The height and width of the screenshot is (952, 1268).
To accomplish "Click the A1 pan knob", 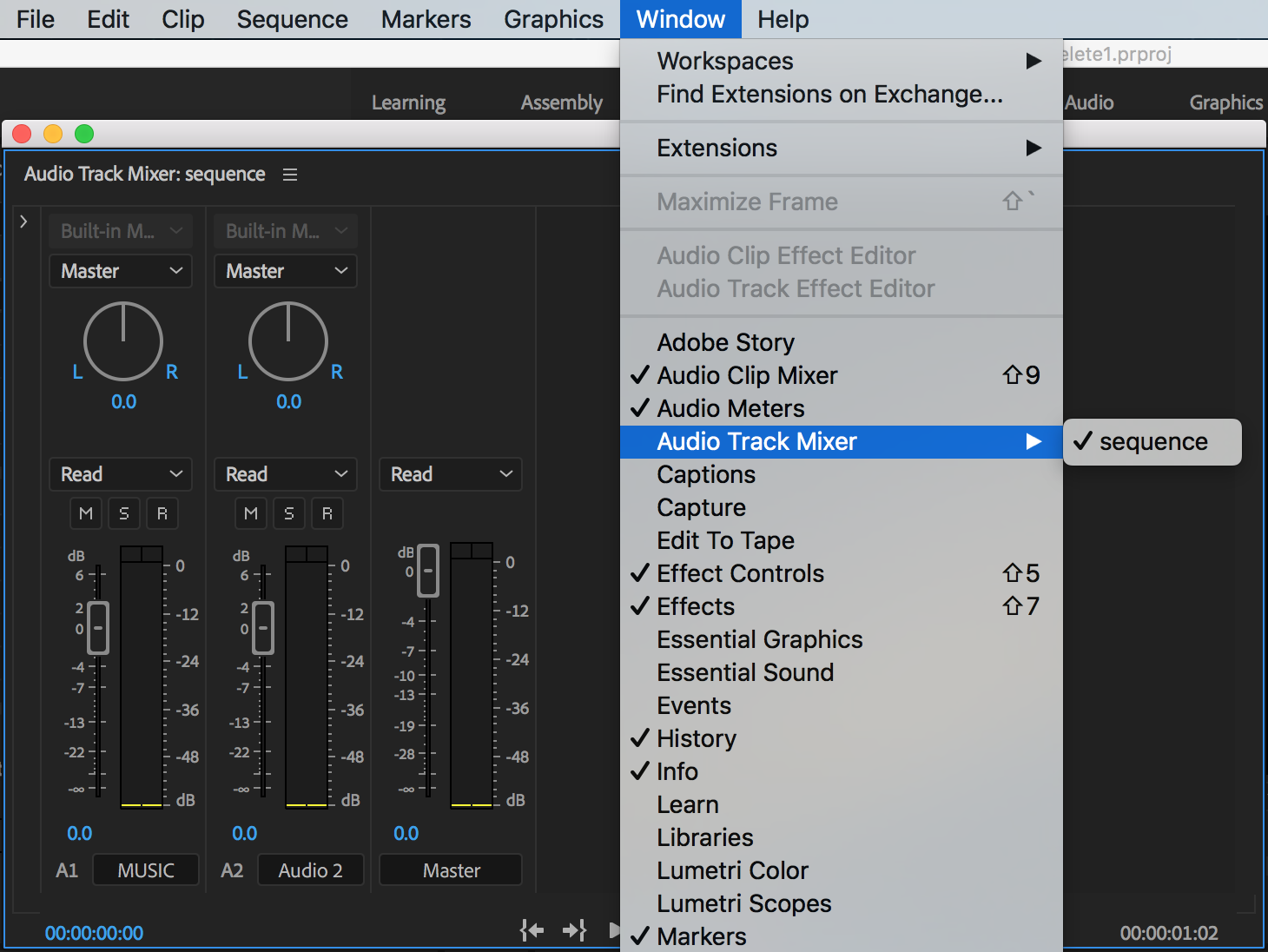I will click(123, 341).
